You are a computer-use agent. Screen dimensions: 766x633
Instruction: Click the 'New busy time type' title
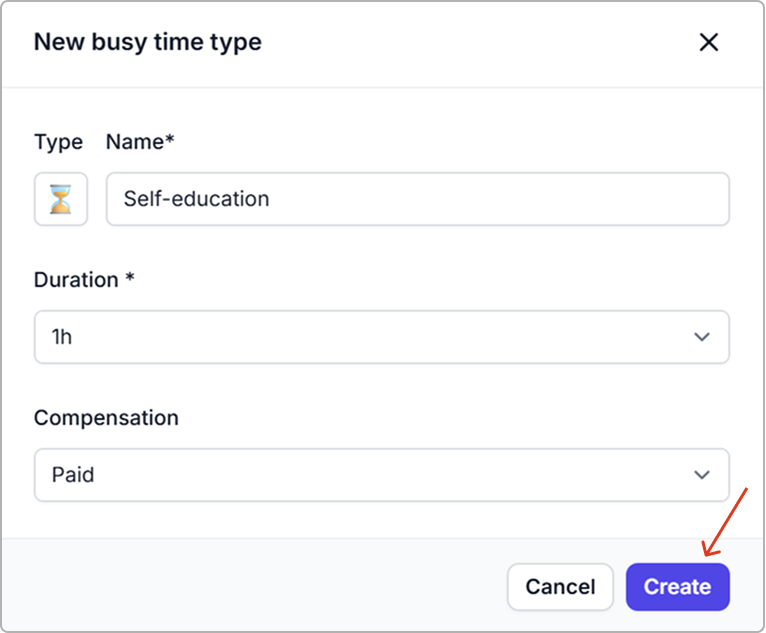147,42
